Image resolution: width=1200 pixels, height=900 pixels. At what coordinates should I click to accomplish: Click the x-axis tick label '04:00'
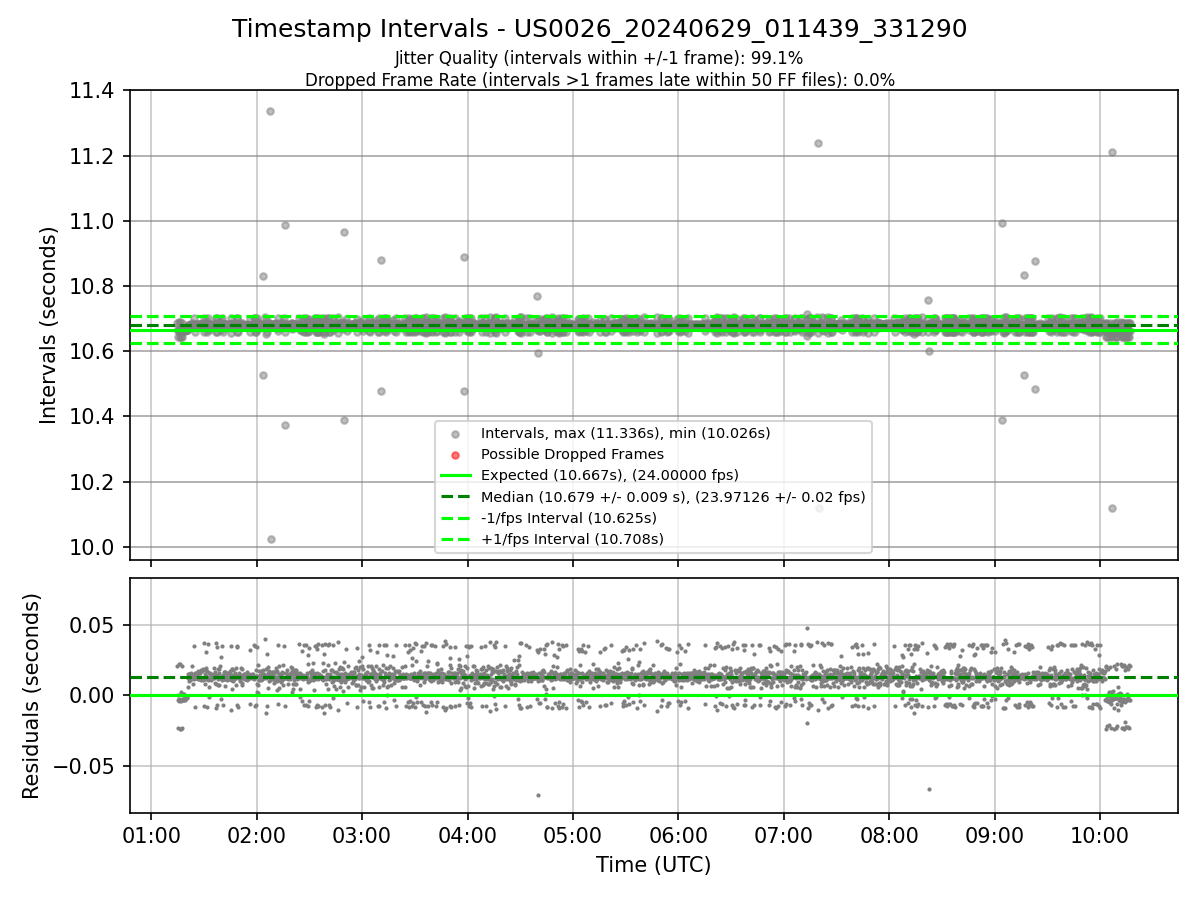467,836
